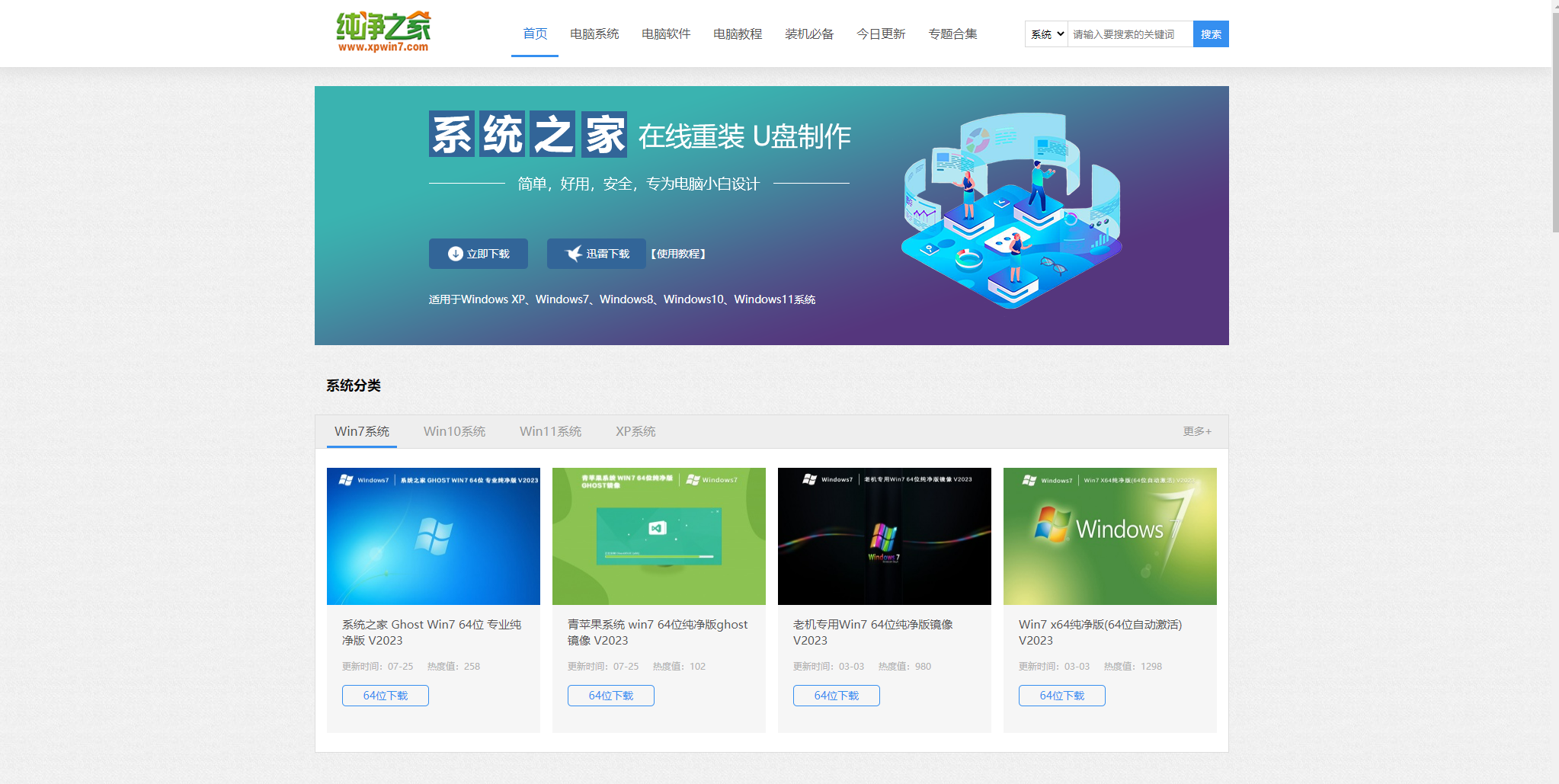Click the 热度值: 258 text
This screenshot has width=1559, height=784.
click(x=454, y=667)
